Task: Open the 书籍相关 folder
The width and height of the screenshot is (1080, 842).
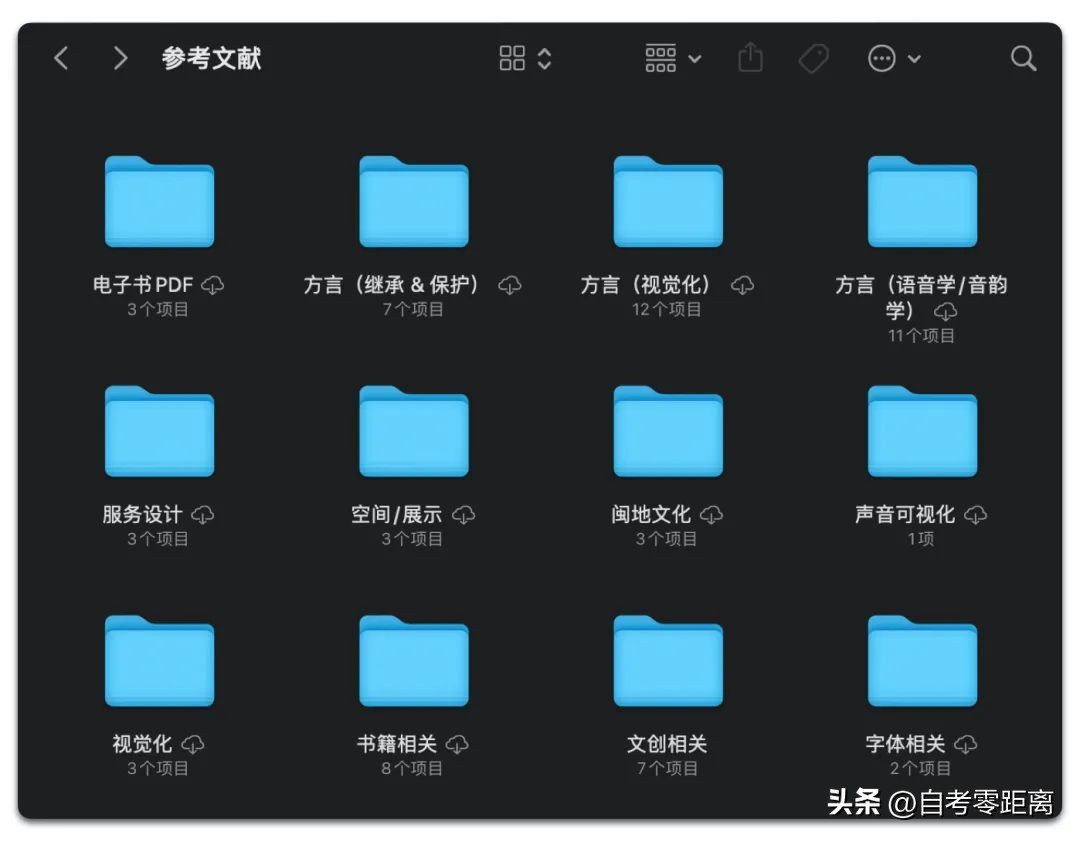Action: tap(413, 660)
